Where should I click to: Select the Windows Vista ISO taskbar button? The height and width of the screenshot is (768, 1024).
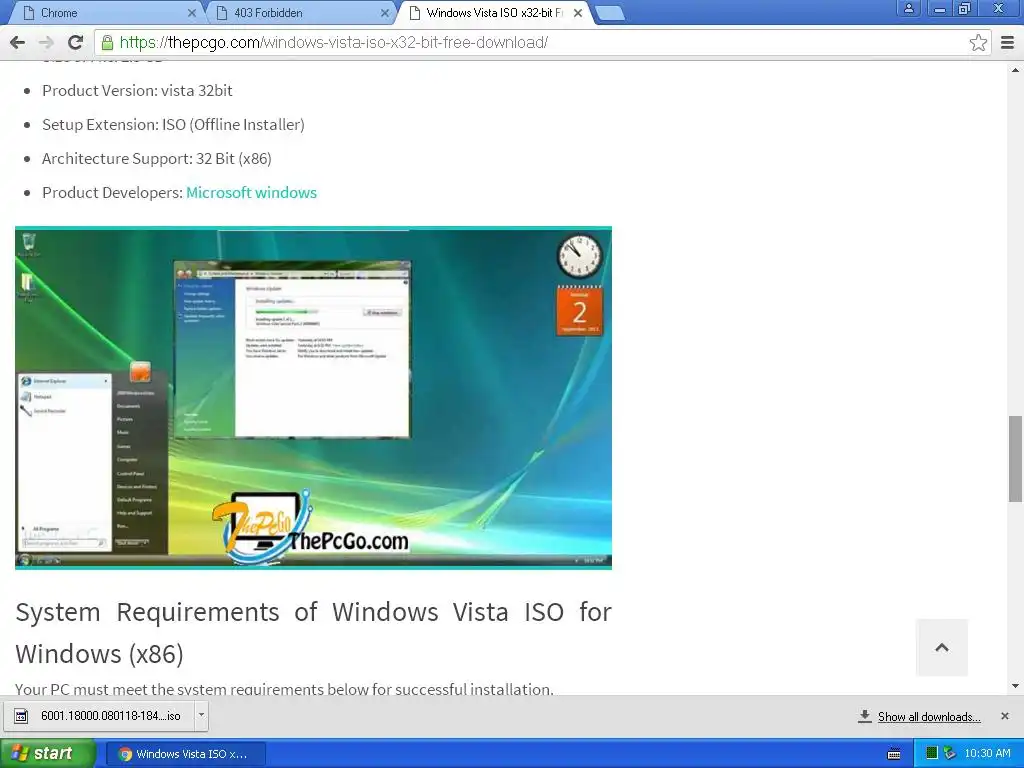(x=185, y=754)
